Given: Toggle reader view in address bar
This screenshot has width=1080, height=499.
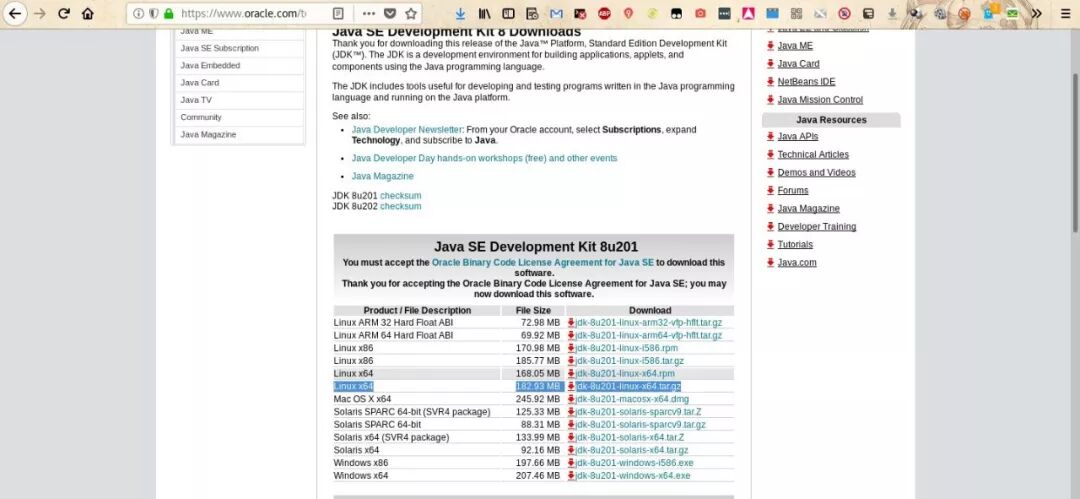Looking at the screenshot, I should point(338,14).
